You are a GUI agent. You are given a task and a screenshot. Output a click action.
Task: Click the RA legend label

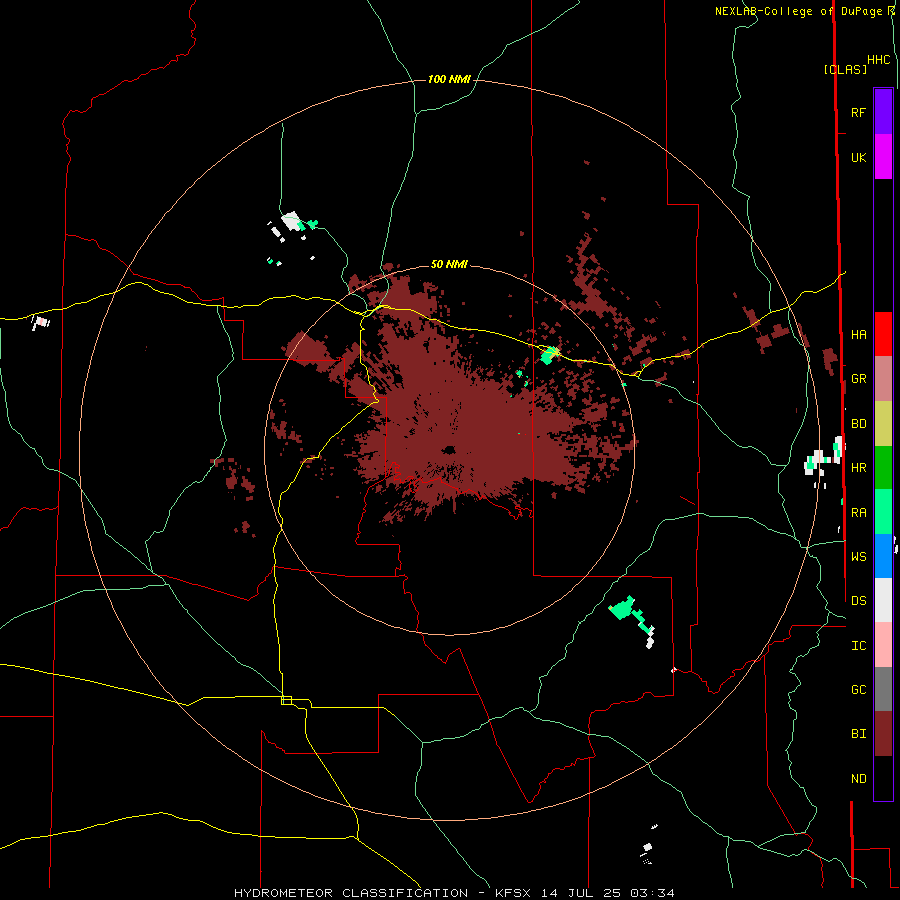click(x=858, y=513)
